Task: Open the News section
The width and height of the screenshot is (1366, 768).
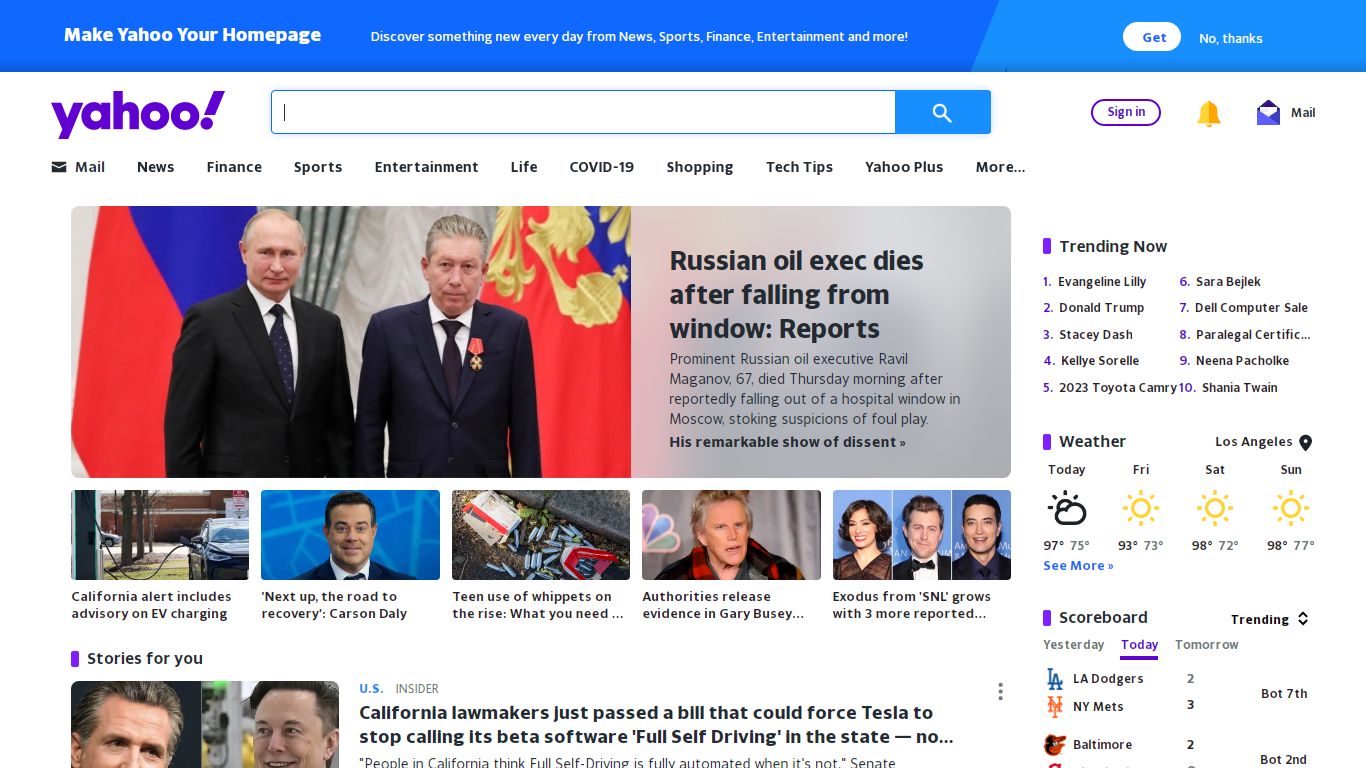Action: (155, 167)
